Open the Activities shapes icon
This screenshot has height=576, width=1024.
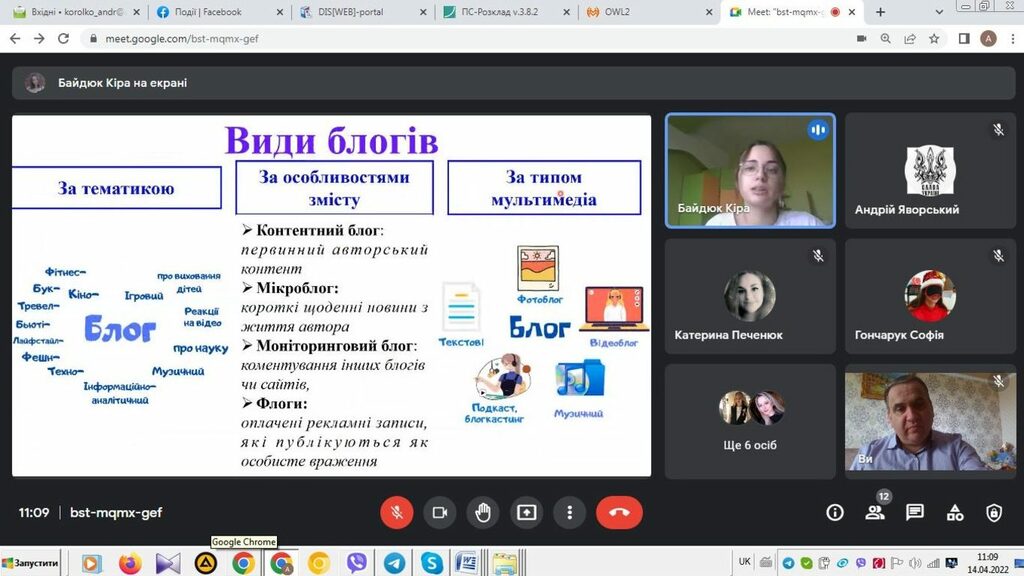click(x=955, y=513)
